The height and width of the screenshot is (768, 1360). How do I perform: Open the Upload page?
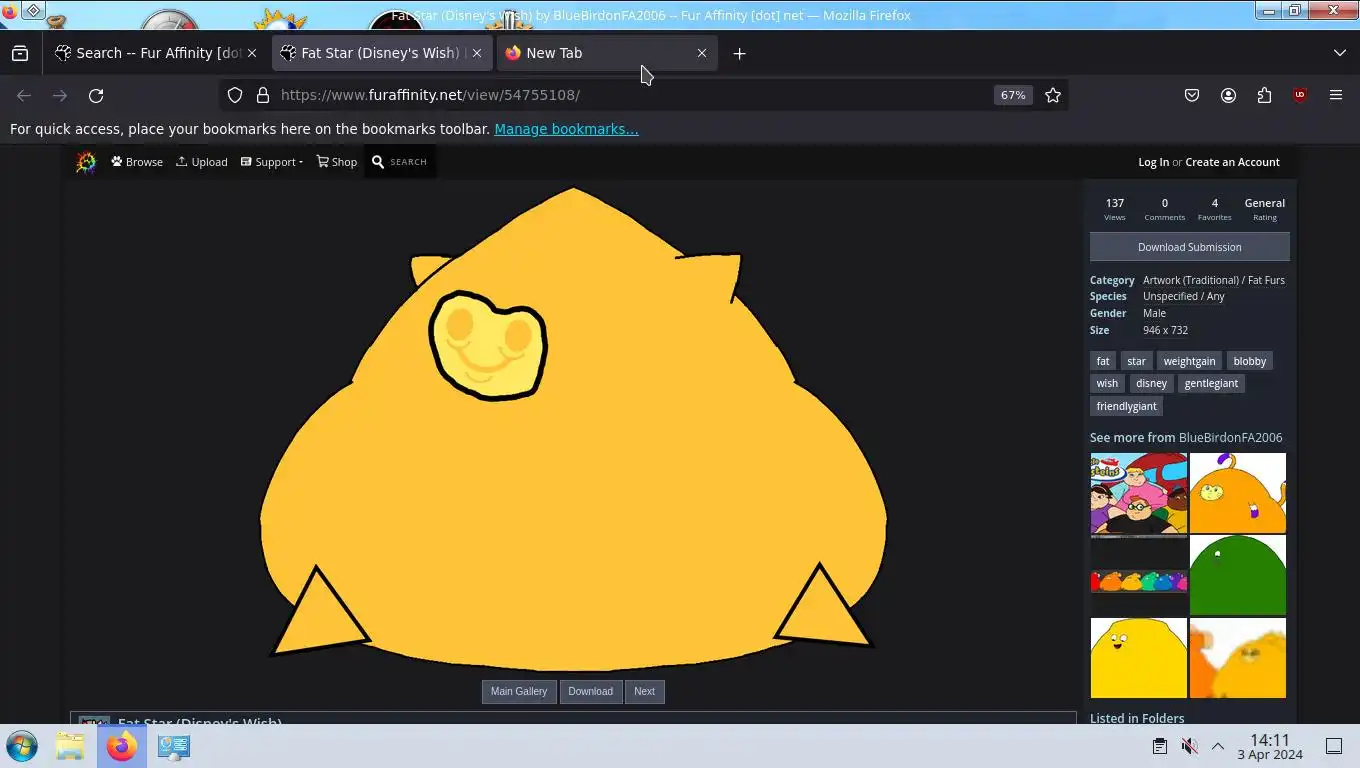tap(202, 162)
